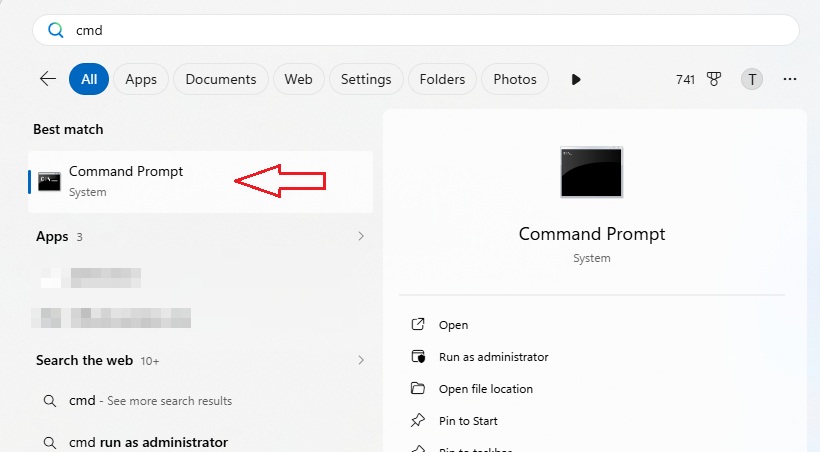Select the All filter tab
The width and height of the screenshot is (820, 452).
(x=89, y=79)
